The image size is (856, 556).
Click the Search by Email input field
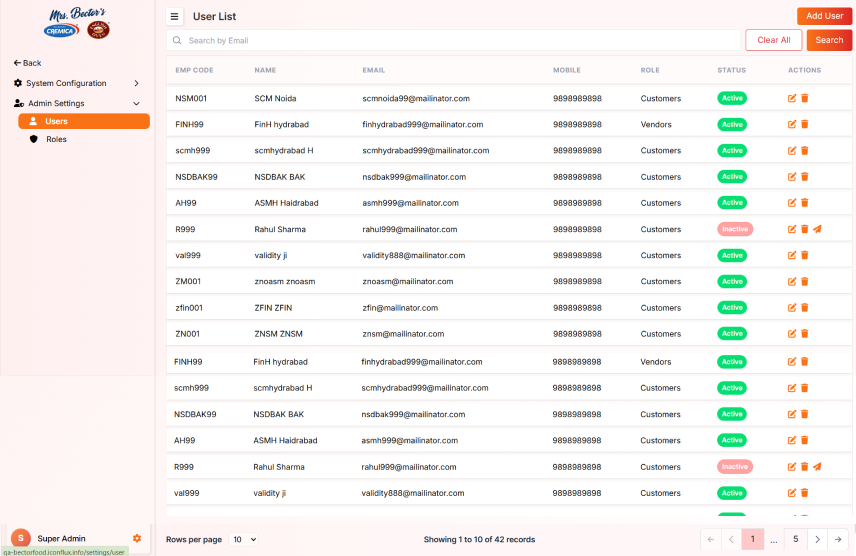click(x=455, y=40)
